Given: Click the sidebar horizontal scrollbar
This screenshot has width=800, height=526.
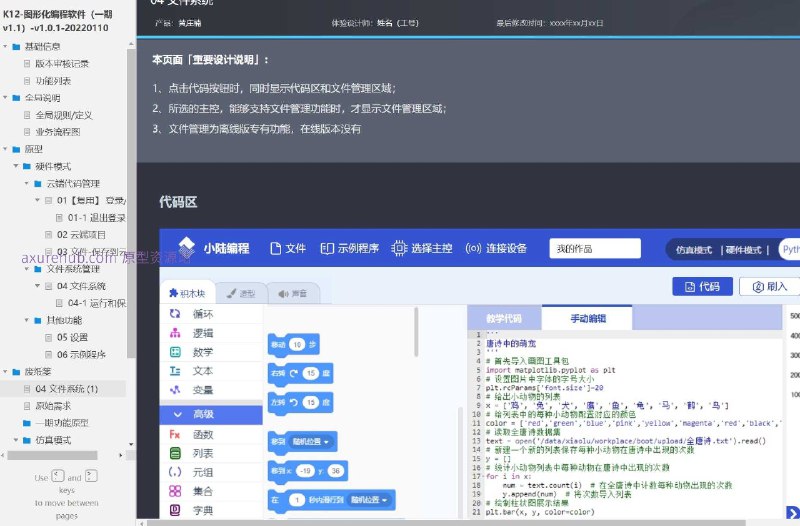Looking at the screenshot, I should [x=52, y=455].
